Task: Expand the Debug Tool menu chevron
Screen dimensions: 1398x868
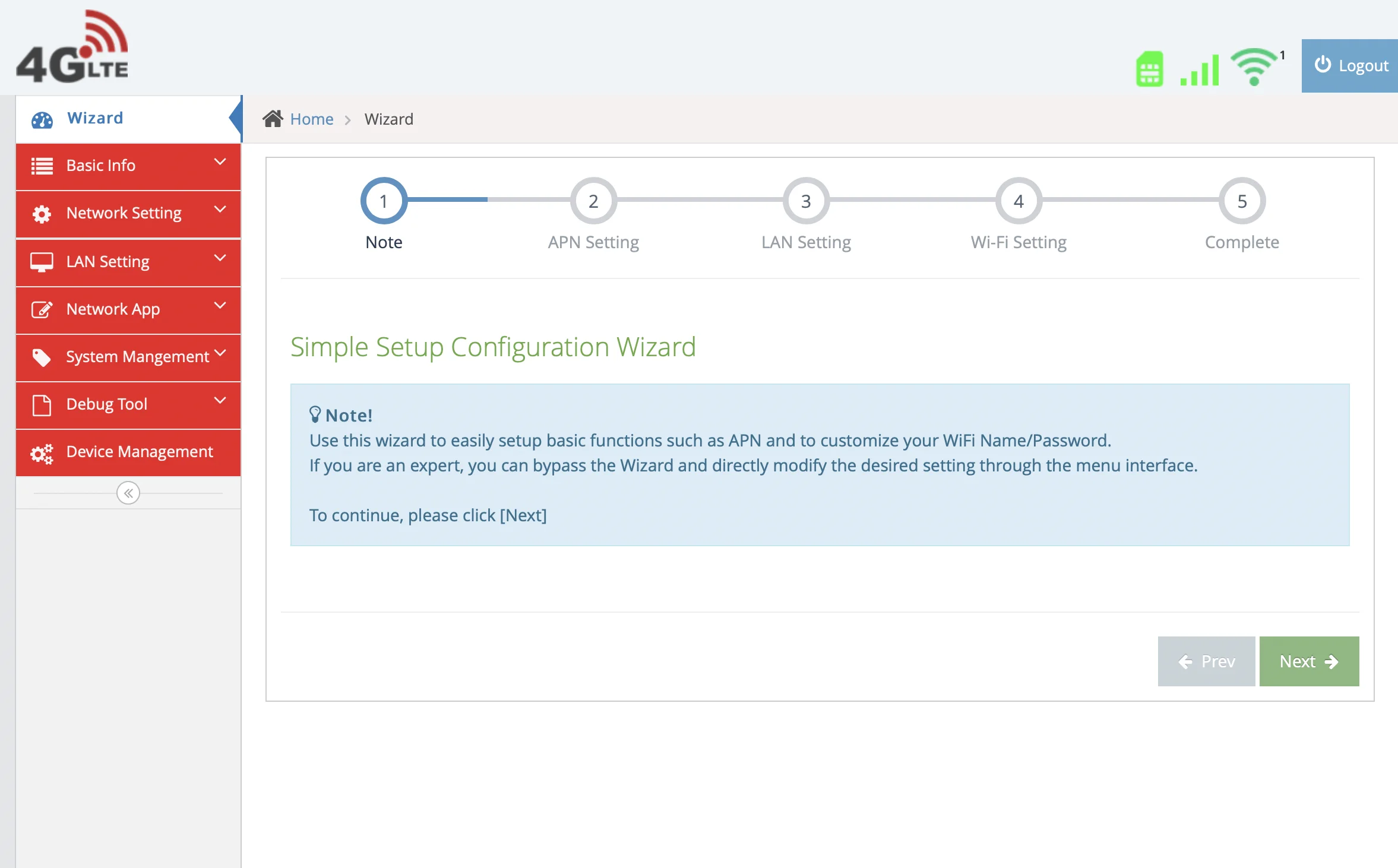Action: [220, 401]
